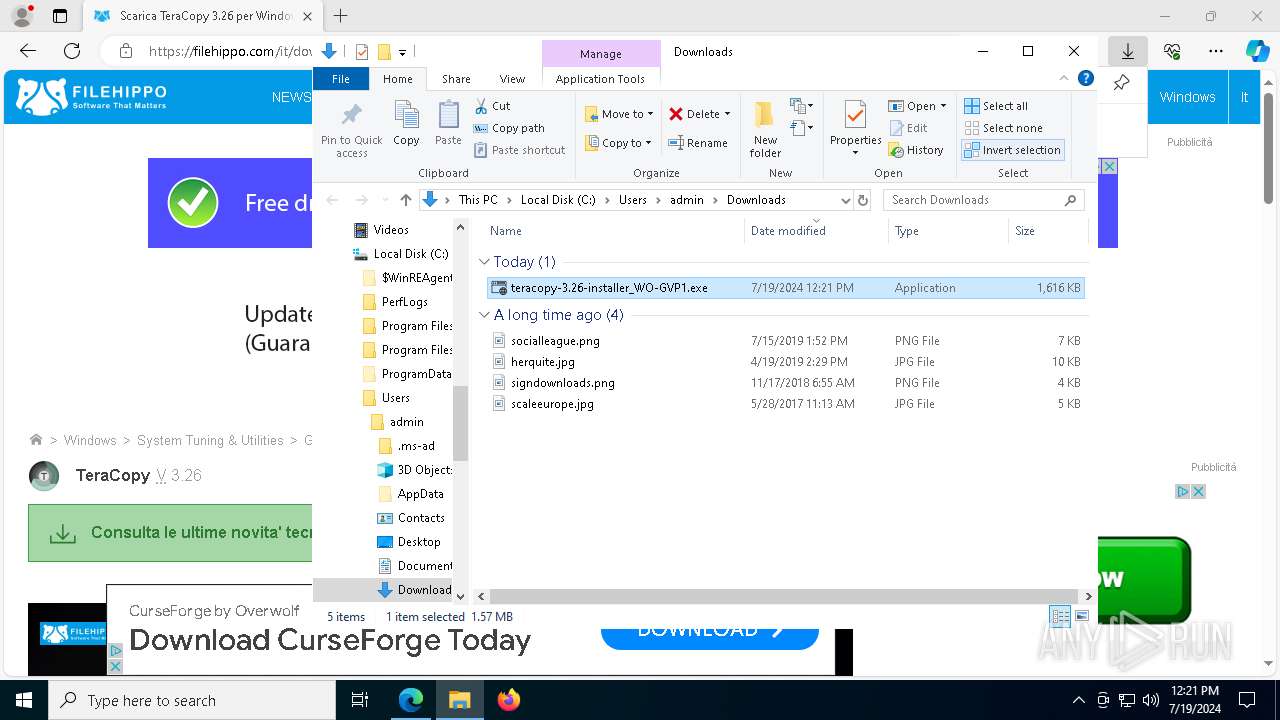Click taskbar search box

(x=192, y=700)
